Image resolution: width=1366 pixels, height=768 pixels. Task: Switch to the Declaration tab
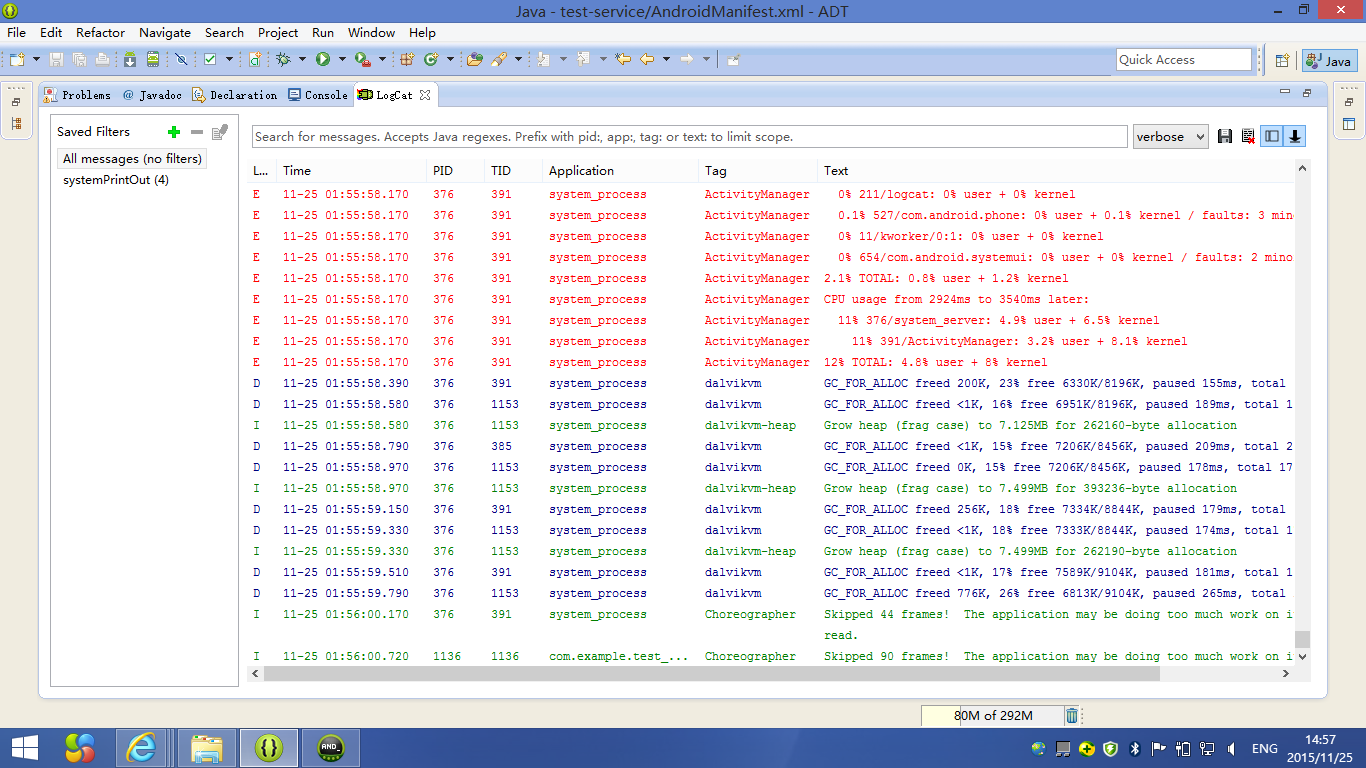(235, 95)
